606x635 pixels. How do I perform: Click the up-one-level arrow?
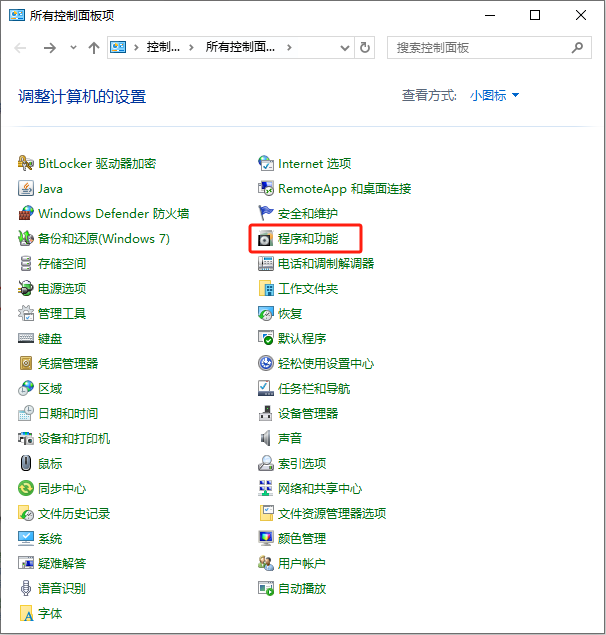tap(94, 48)
